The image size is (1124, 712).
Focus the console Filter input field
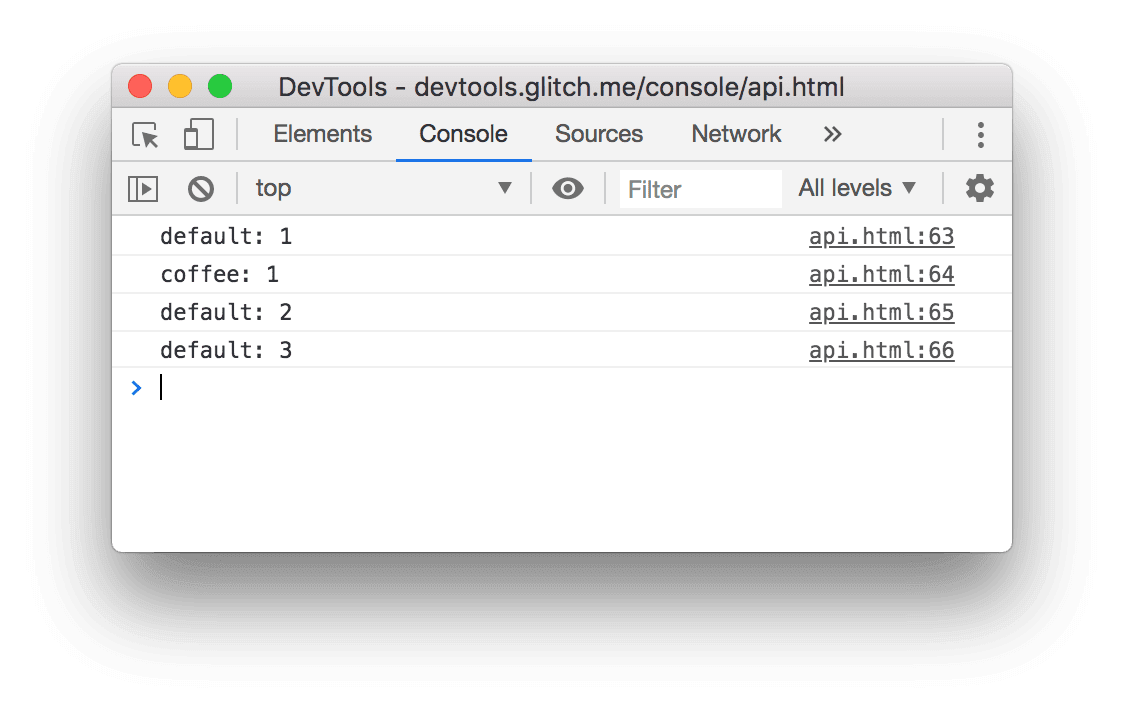pos(700,189)
